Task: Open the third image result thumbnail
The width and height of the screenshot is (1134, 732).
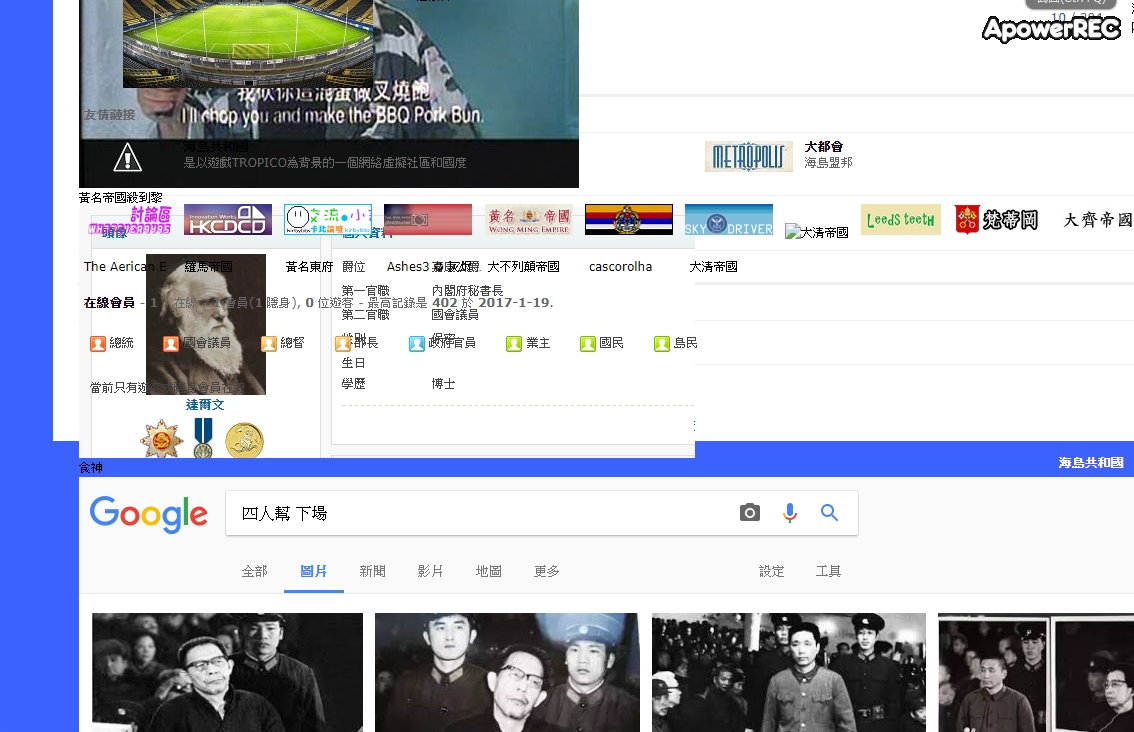Action: (789, 673)
